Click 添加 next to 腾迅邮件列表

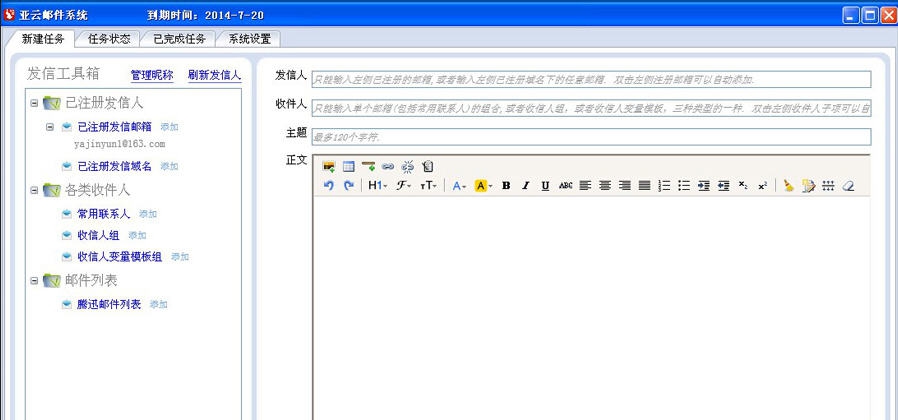tap(159, 304)
